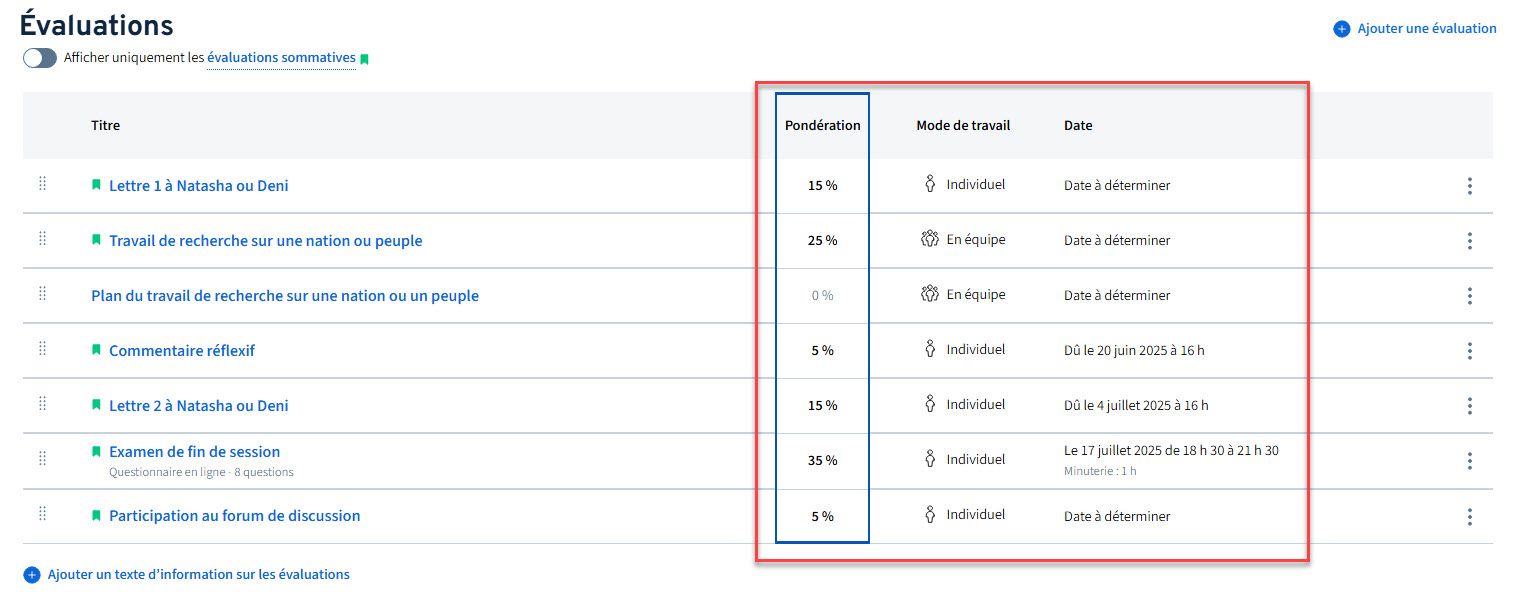Click the Pondération column header
The image size is (1519, 598).
[822, 126]
